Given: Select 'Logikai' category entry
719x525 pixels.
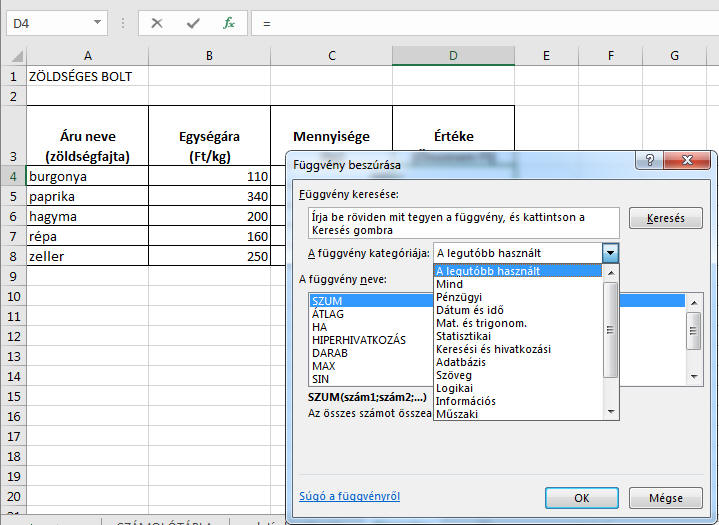Looking at the screenshot, I should [454, 388].
